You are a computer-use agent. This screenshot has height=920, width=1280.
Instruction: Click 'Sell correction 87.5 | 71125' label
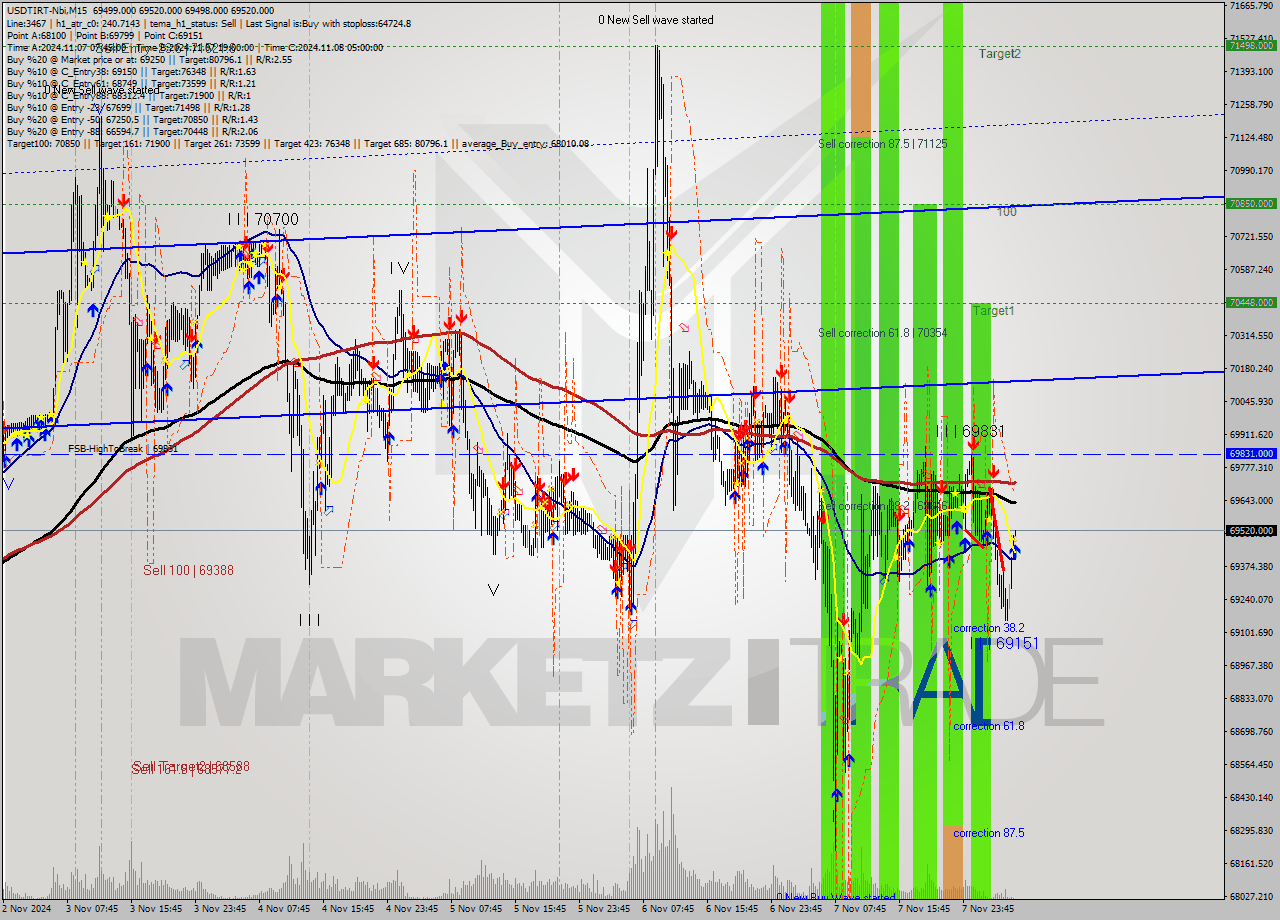tap(882, 144)
